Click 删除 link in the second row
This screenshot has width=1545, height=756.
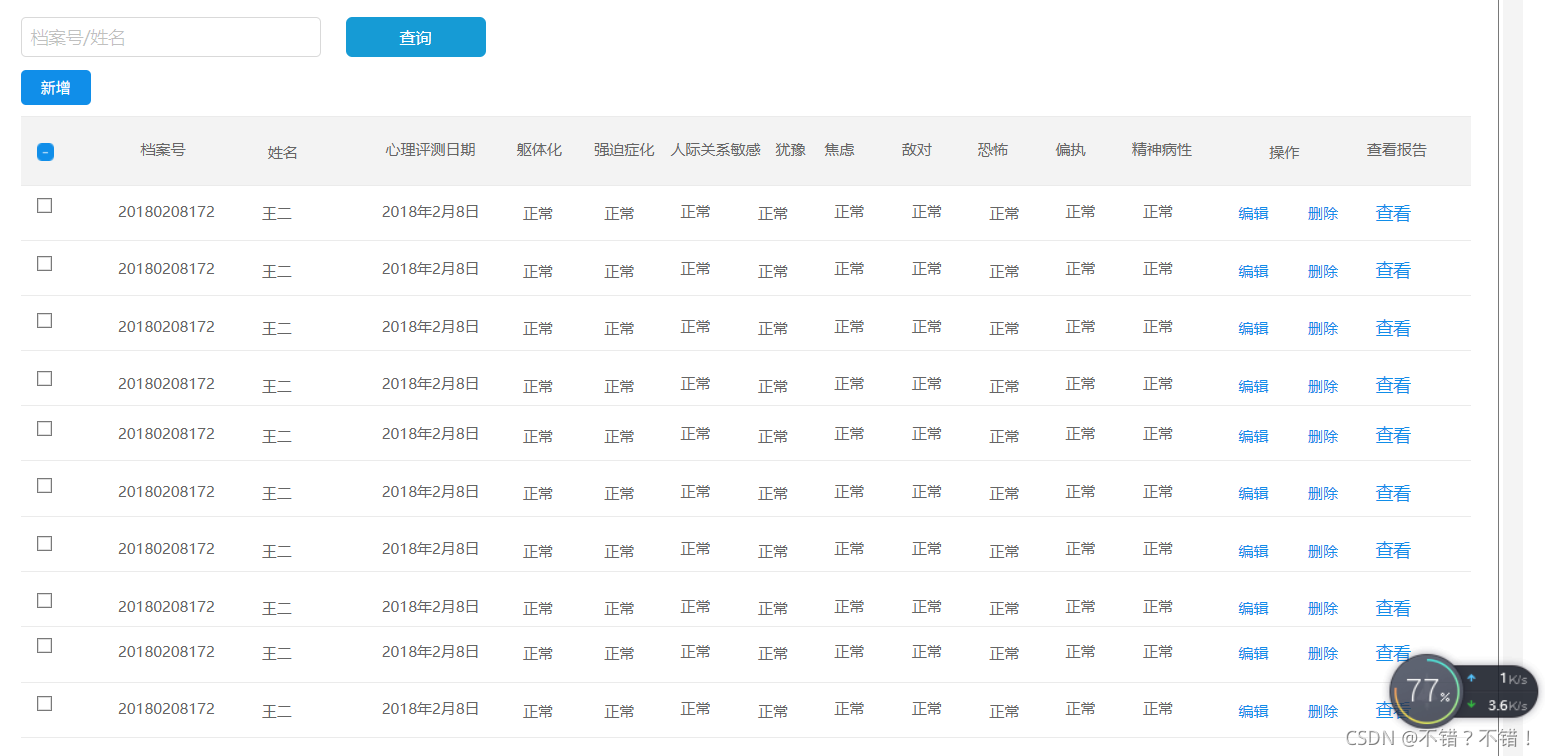click(1323, 271)
